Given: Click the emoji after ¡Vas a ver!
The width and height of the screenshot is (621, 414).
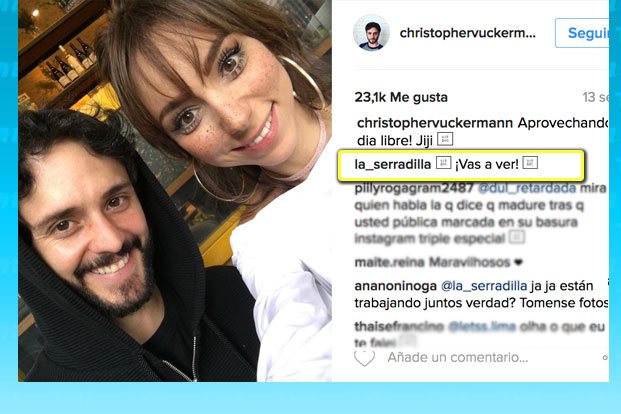Looking at the screenshot, I should tap(530, 163).
